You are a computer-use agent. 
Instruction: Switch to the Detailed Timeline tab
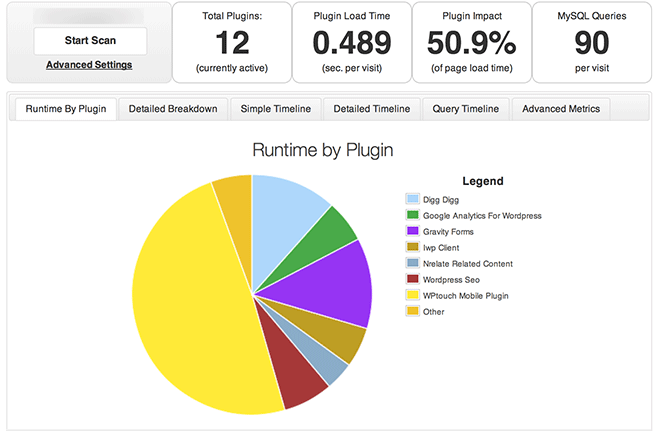coord(371,109)
